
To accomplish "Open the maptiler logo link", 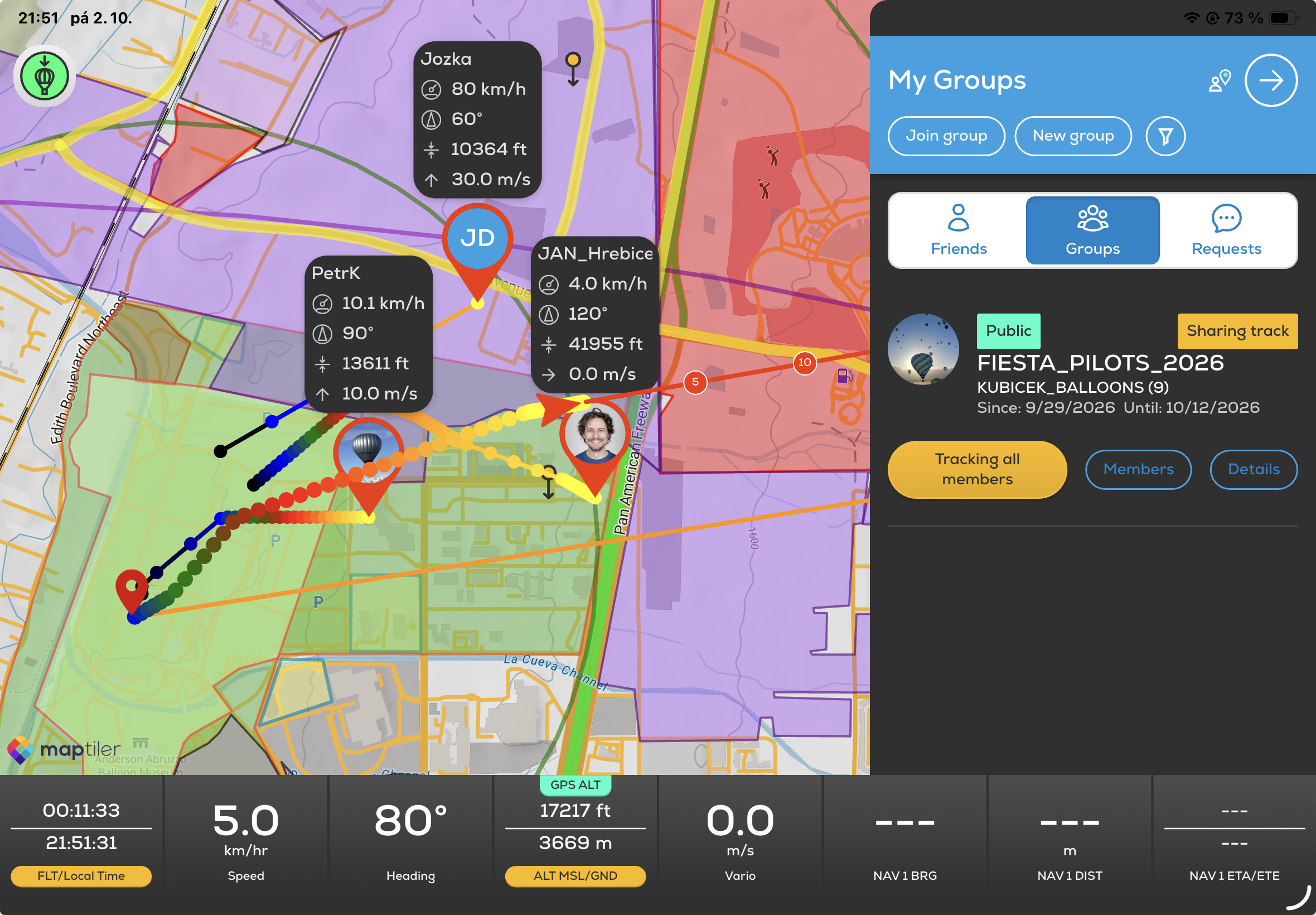I will pyautogui.click(x=64, y=750).
